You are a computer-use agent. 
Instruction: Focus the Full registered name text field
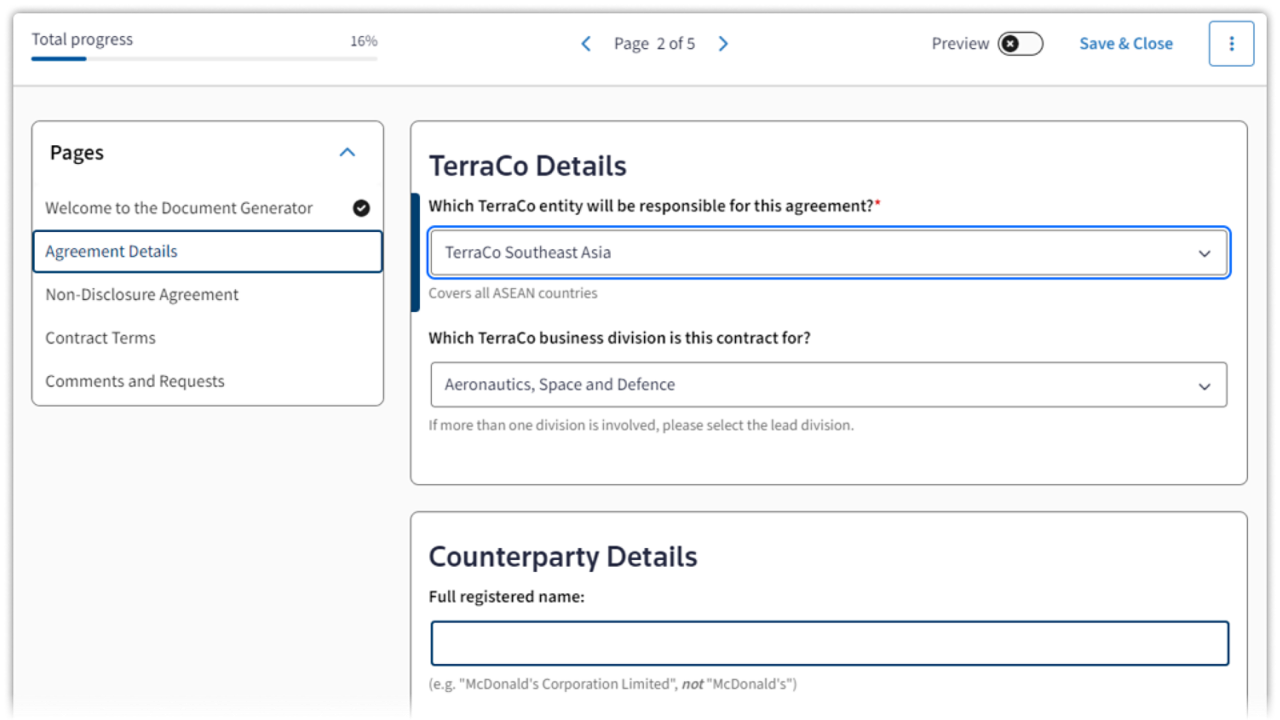point(829,644)
